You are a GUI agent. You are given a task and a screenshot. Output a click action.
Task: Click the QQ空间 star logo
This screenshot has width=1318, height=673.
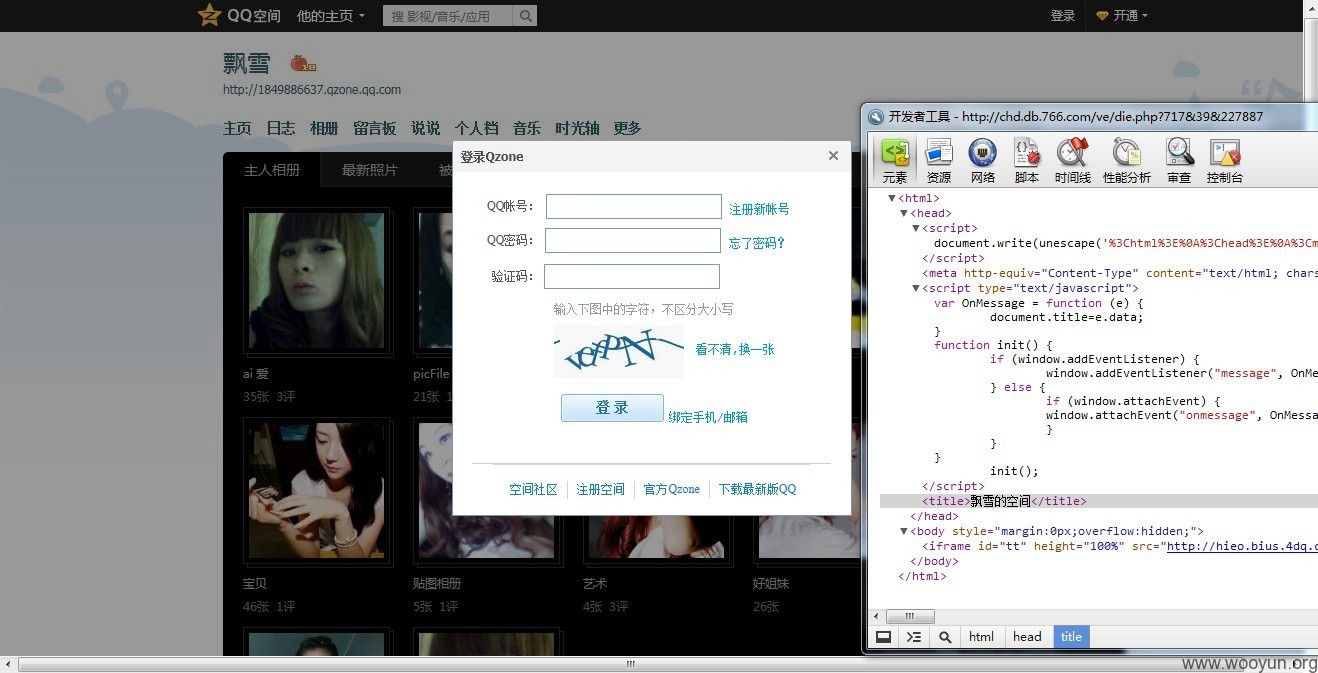209,15
